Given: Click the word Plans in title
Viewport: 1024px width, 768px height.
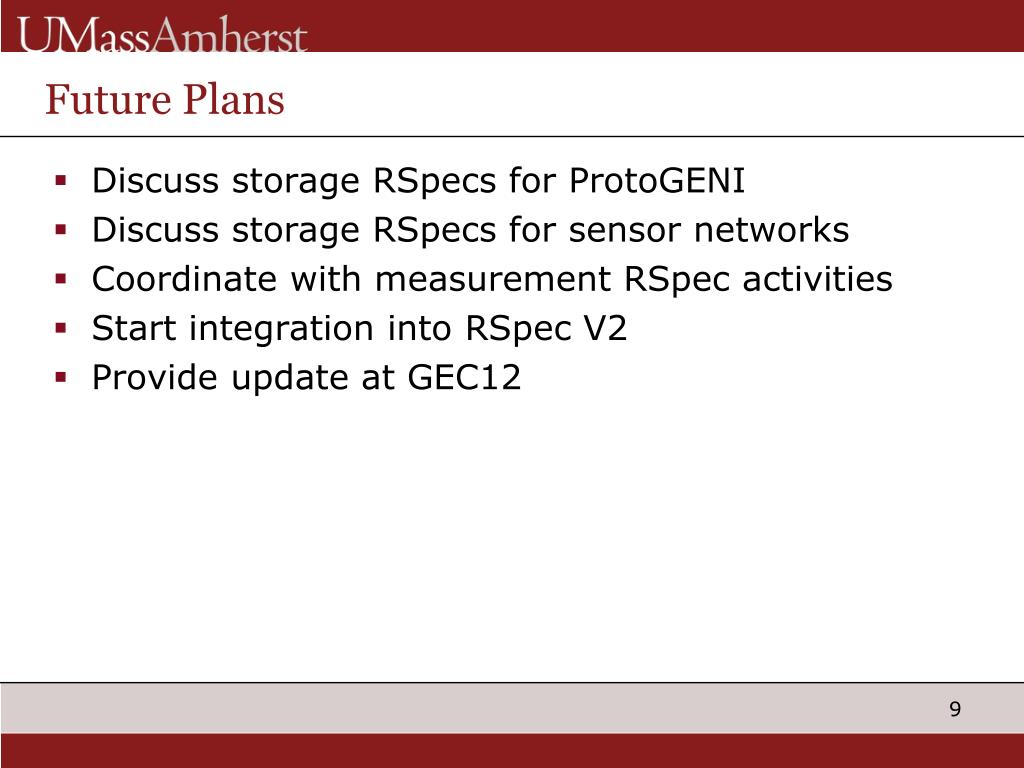Looking at the screenshot, I should 233,99.
